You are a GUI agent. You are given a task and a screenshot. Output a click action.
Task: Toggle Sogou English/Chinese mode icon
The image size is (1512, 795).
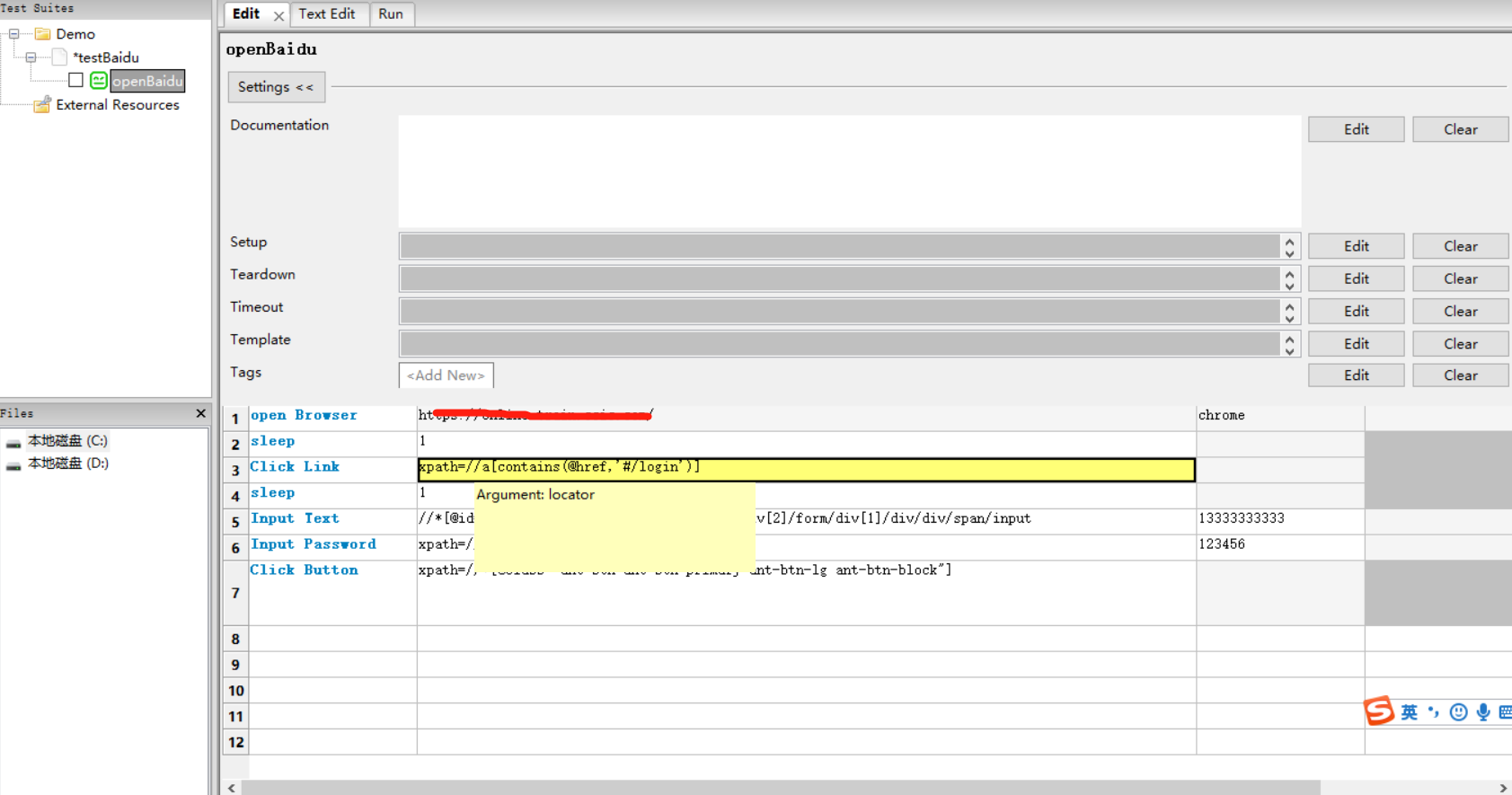coord(1410,712)
